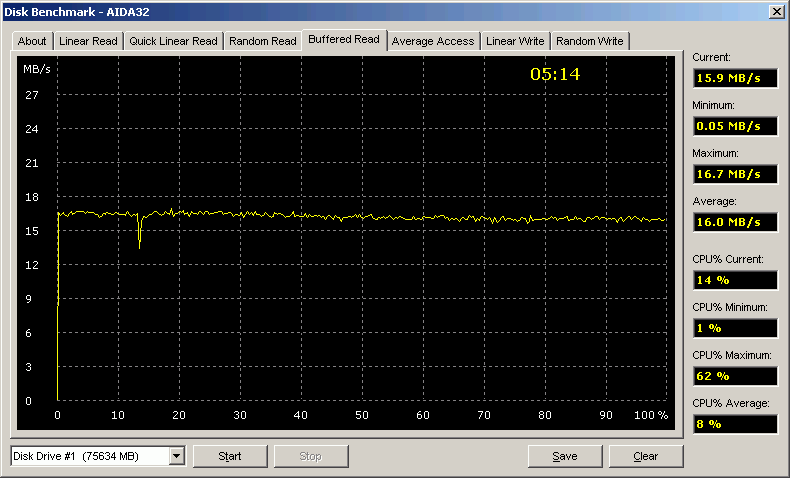
Task: Click the CPU% Maximum 62 % field
Action: click(734, 376)
